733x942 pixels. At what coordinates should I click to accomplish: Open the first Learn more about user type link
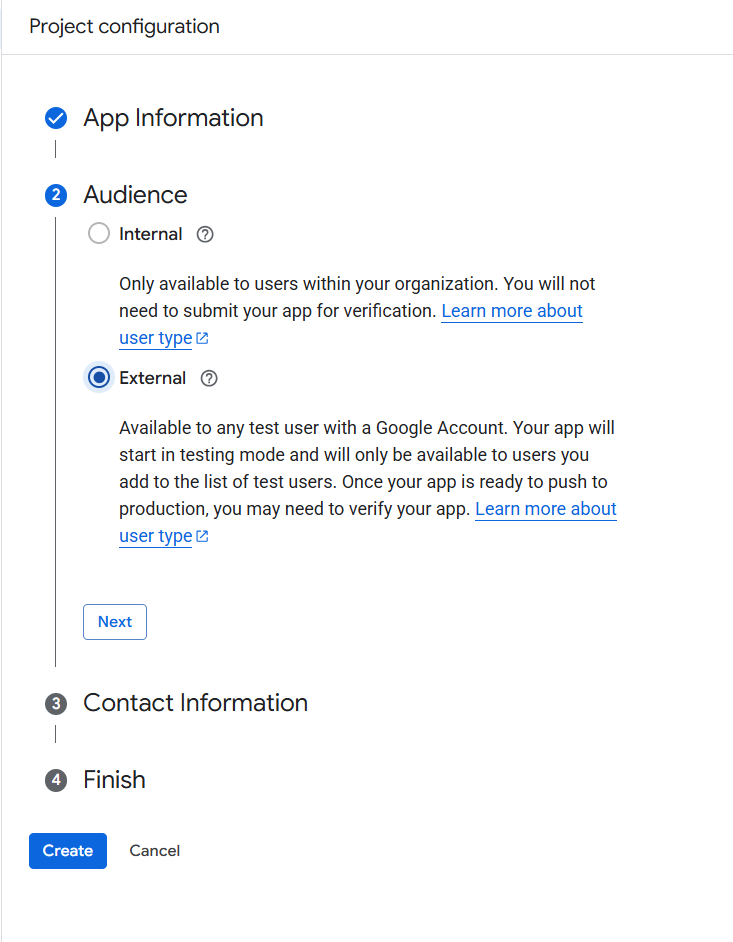[511, 311]
